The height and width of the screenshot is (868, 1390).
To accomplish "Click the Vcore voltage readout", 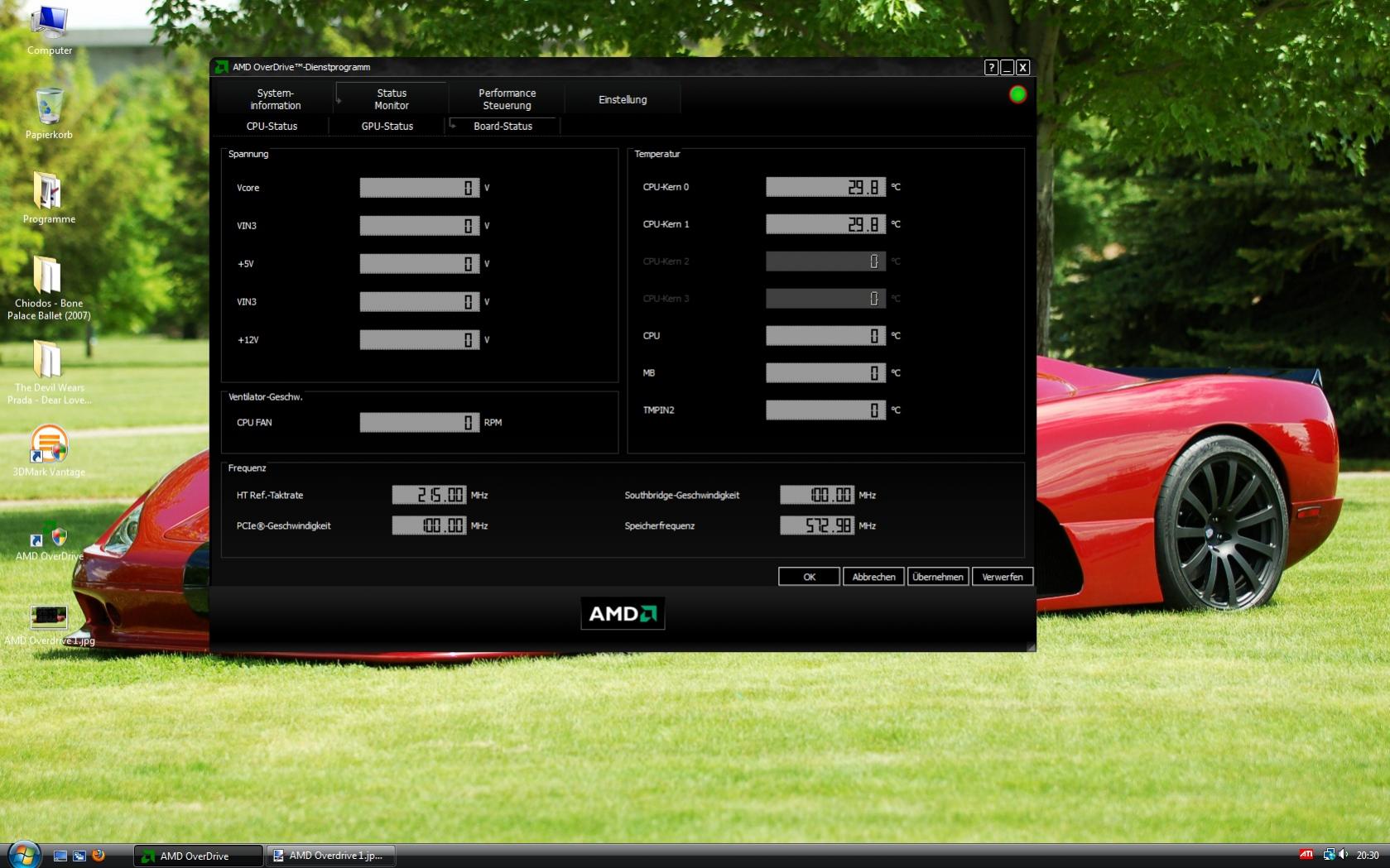I will click(x=420, y=188).
